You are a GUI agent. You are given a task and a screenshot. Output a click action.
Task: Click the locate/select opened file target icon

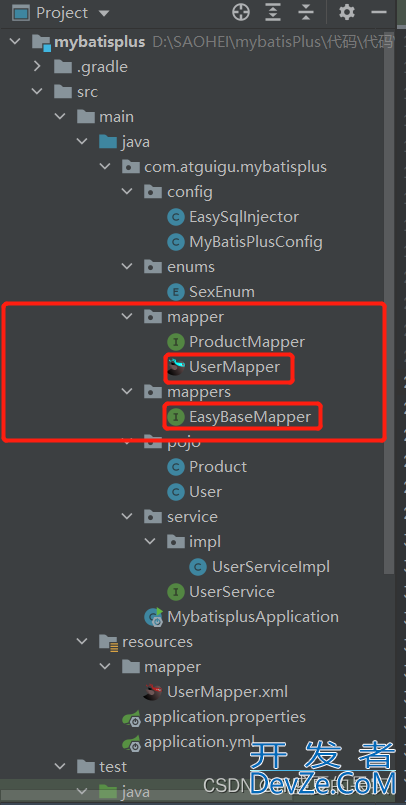241,12
